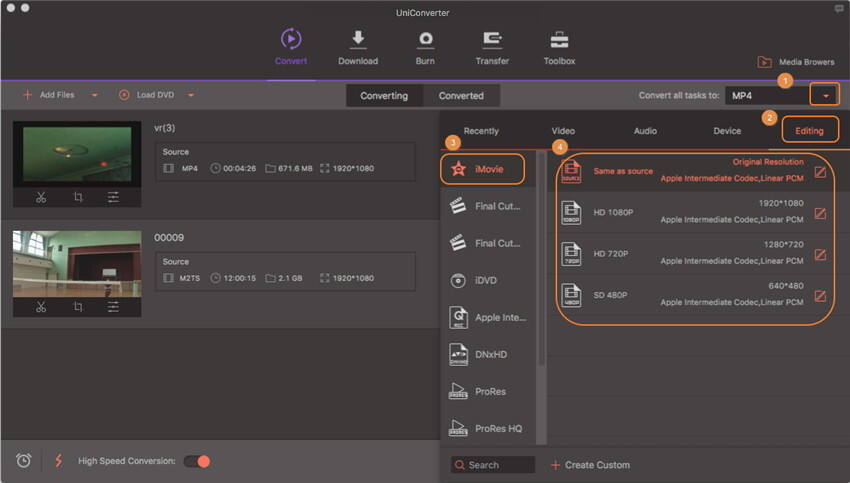850x483 pixels.
Task: Open the MP4 output format dropdown
Action: (825, 95)
